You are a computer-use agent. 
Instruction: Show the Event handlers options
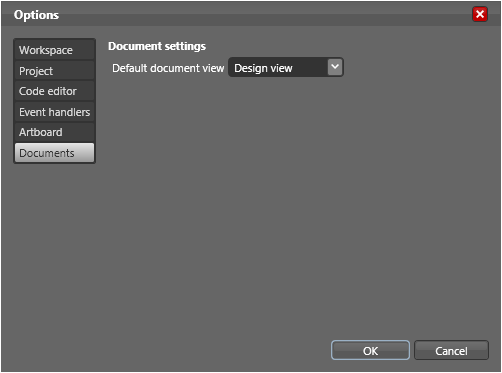[x=54, y=112]
